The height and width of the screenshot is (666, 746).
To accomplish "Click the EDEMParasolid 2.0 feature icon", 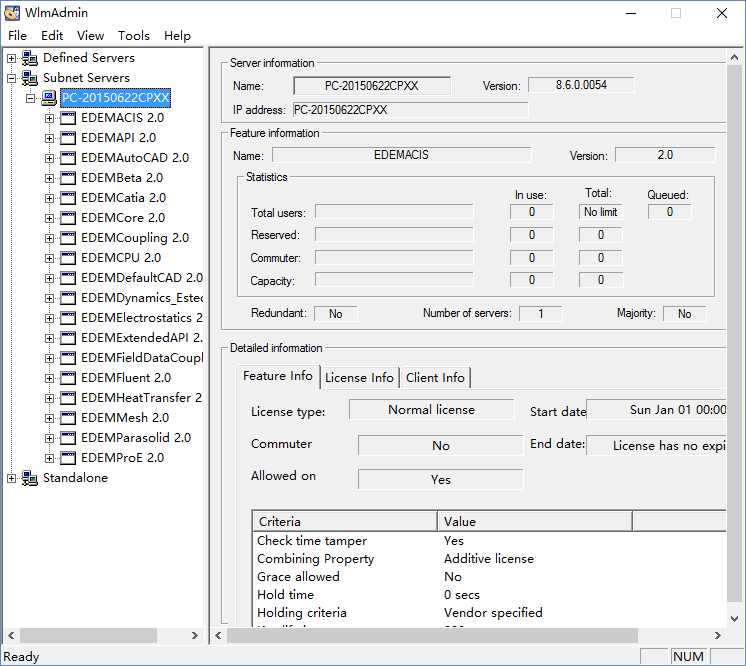I will (x=68, y=438).
